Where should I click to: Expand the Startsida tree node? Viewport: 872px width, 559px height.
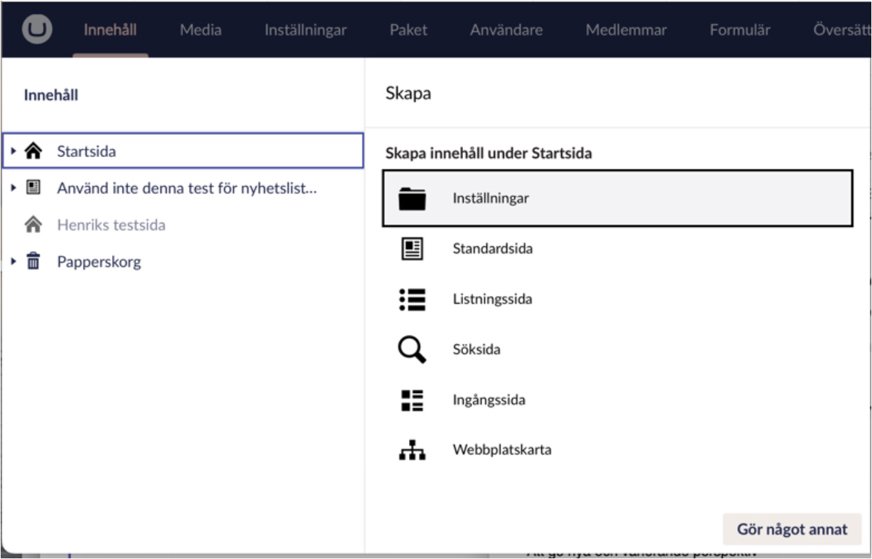coord(13,151)
